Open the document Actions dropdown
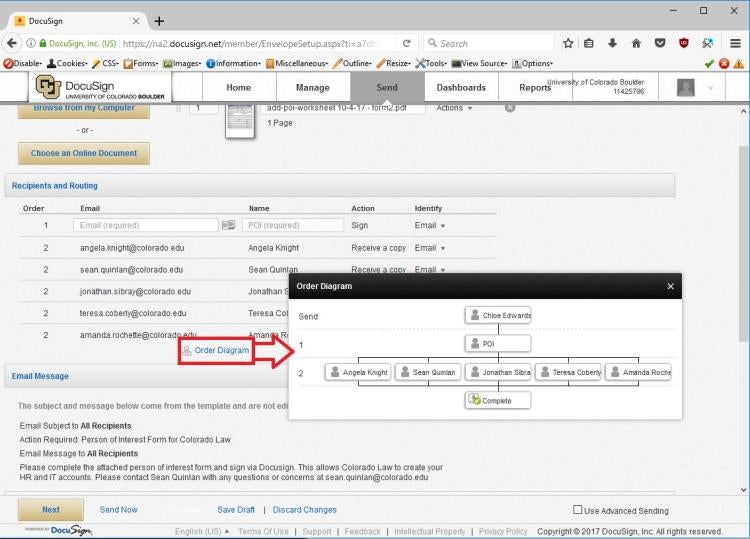 [x=454, y=108]
